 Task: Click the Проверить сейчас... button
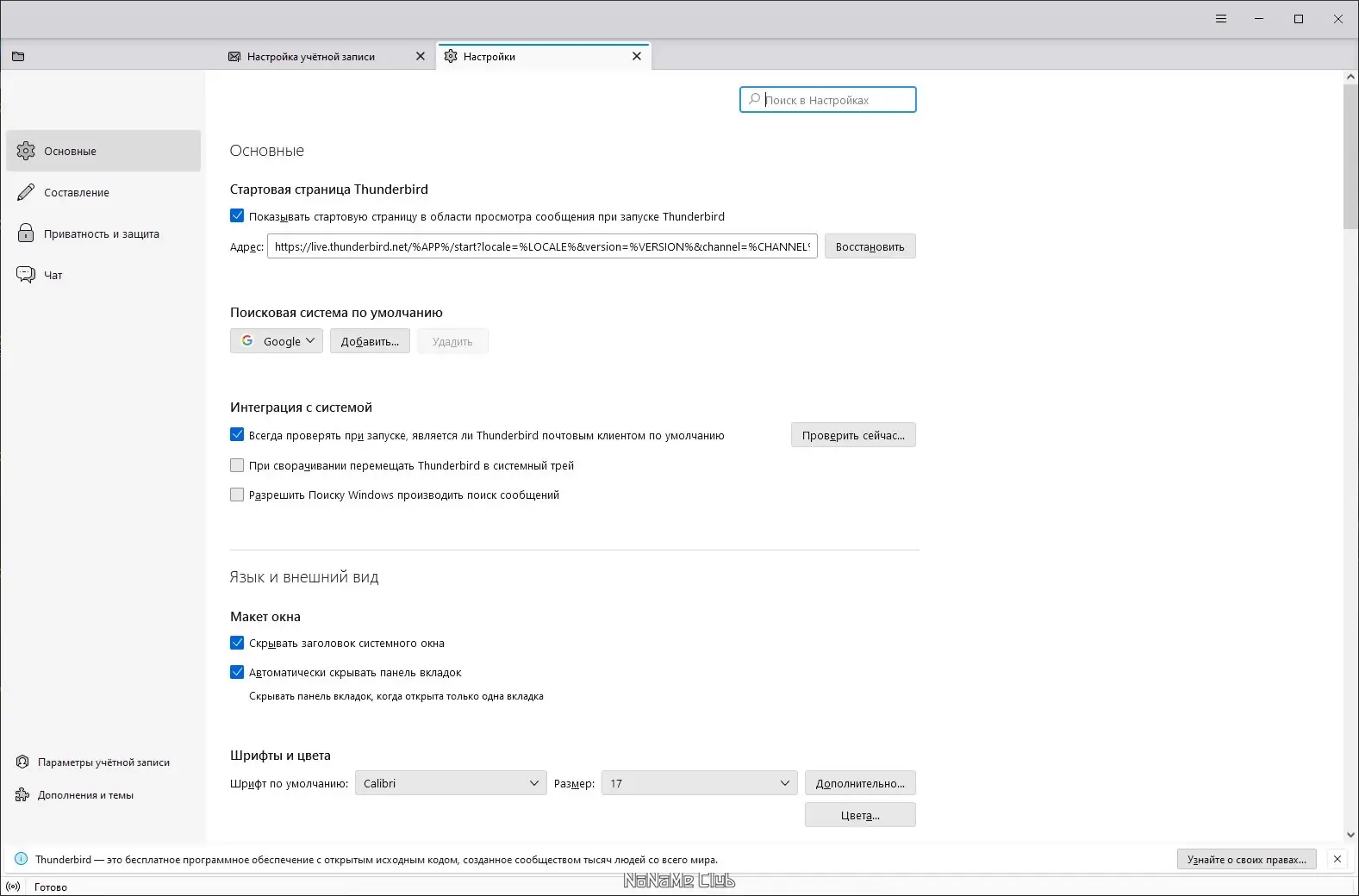(x=853, y=435)
